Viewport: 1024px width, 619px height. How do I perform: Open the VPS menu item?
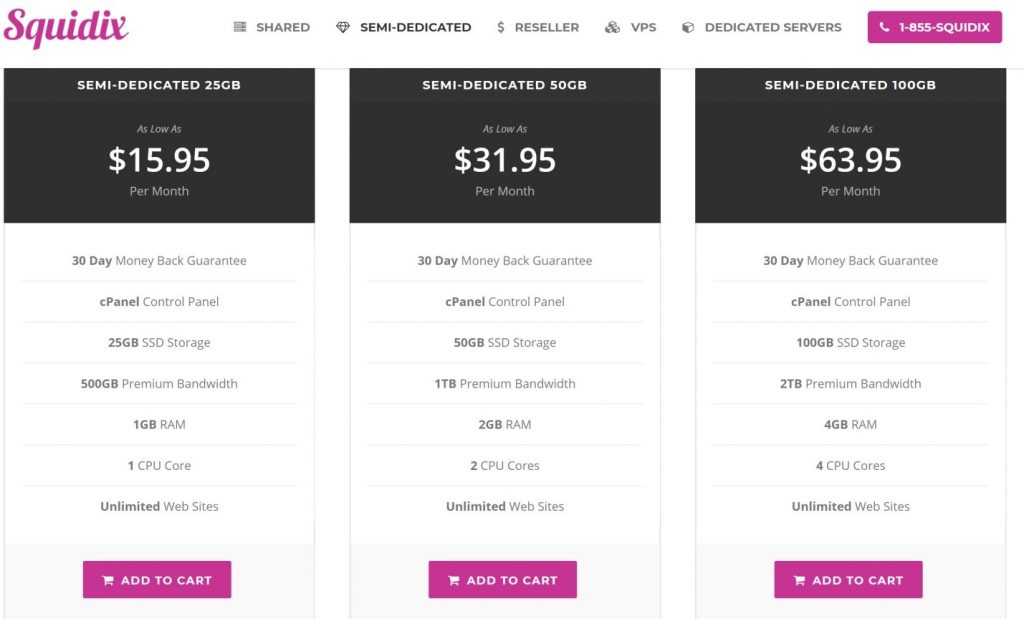630,27
